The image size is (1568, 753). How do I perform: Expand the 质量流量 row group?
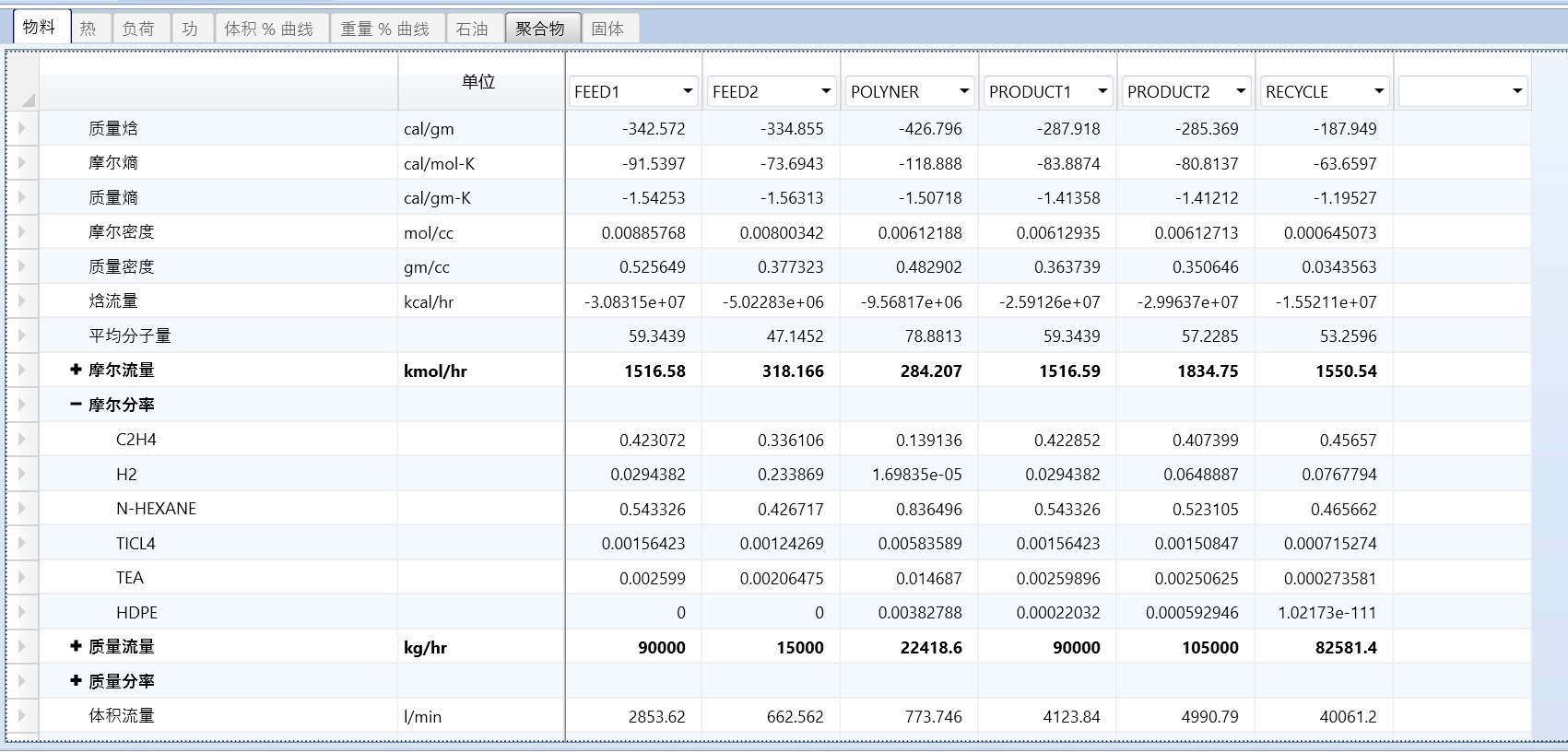(x=77, y=646)
